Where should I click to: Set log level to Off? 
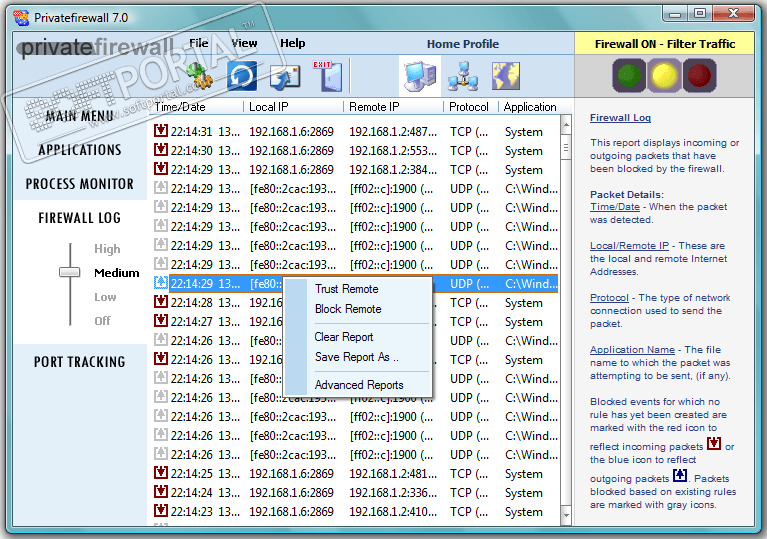(x=102, y=321)
